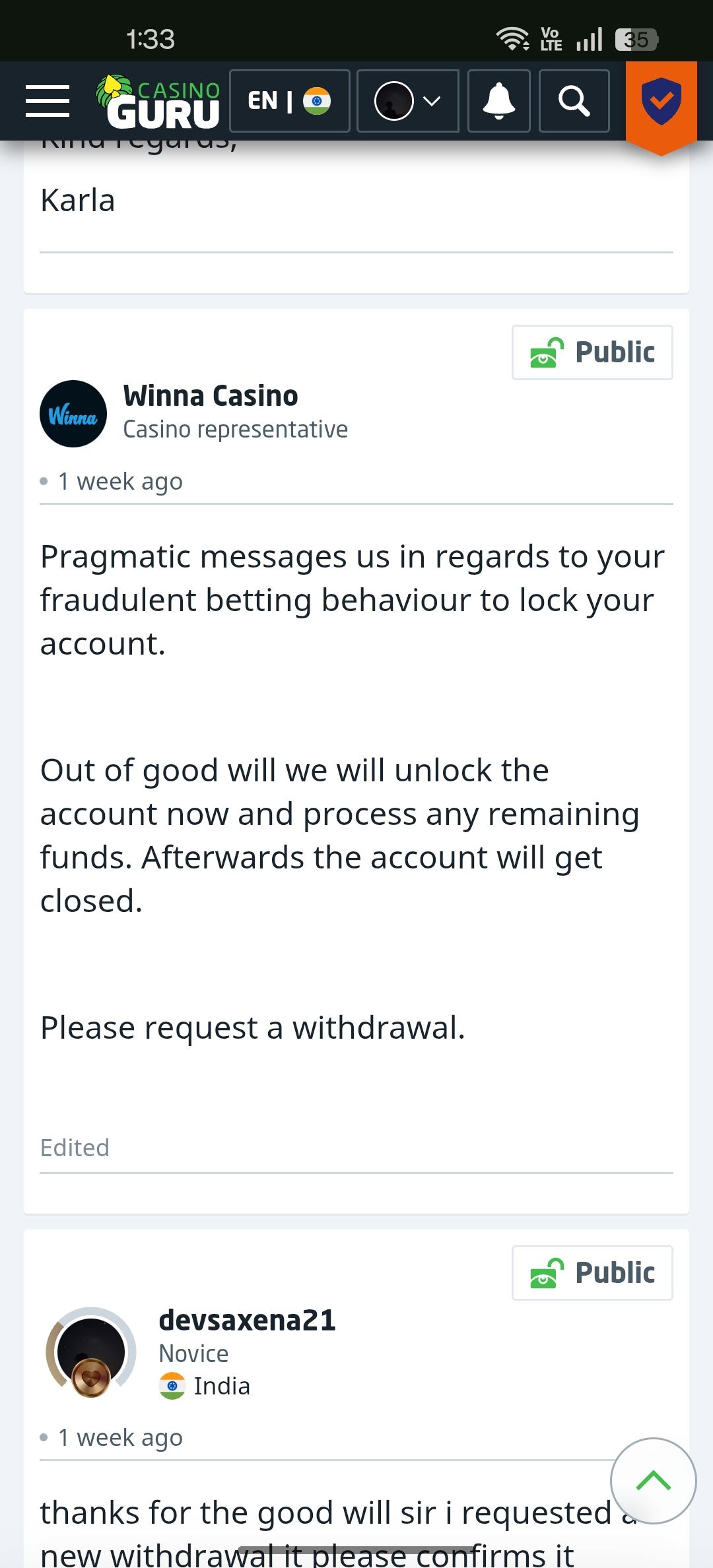Open the devsaxena21 username link

coord(247,1320)
